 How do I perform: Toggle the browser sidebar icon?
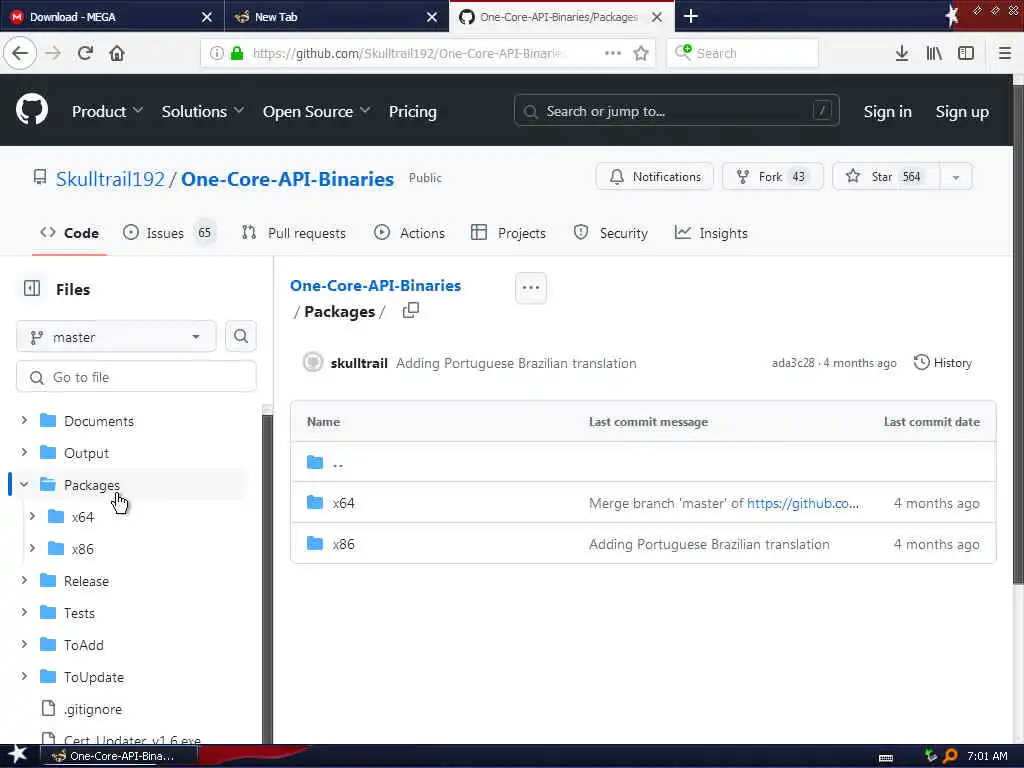click(966, 53)
